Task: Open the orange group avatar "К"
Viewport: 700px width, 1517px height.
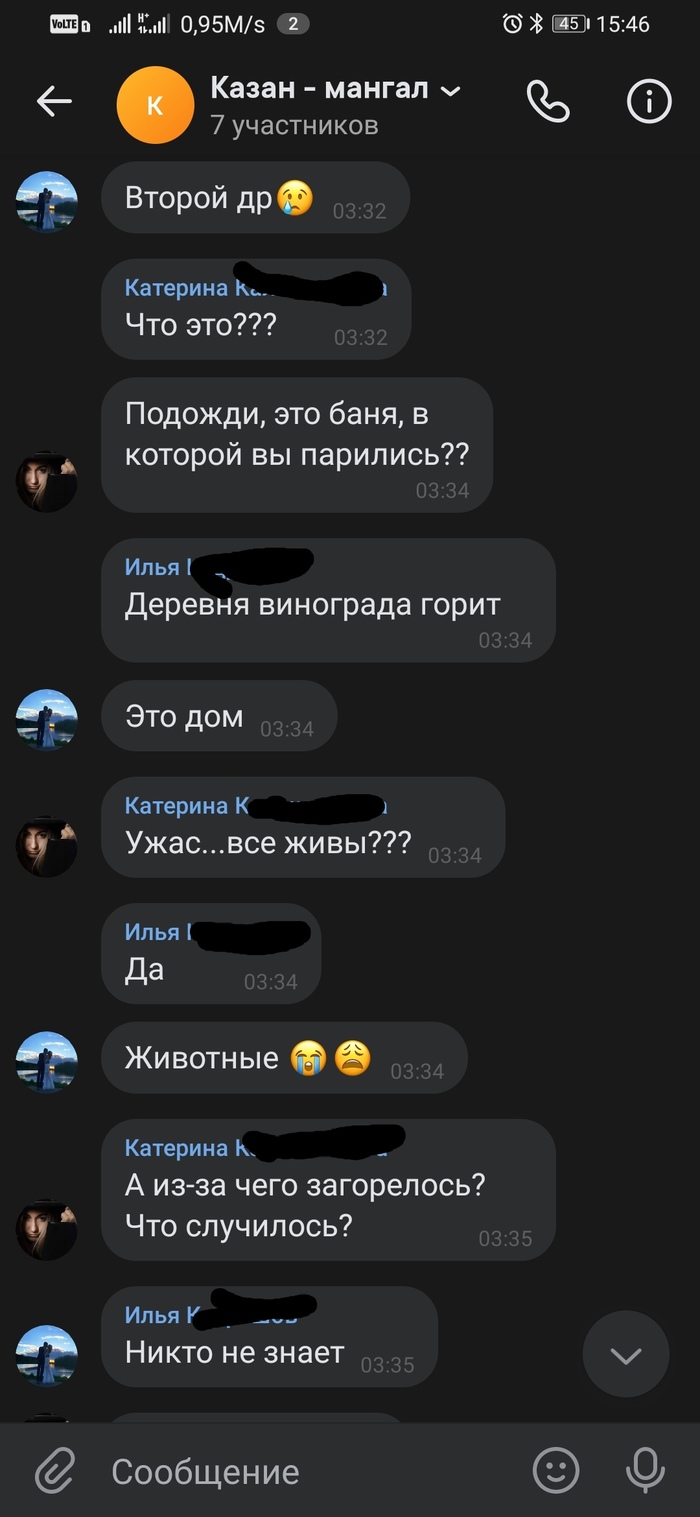Action: (x=155, y=105)
